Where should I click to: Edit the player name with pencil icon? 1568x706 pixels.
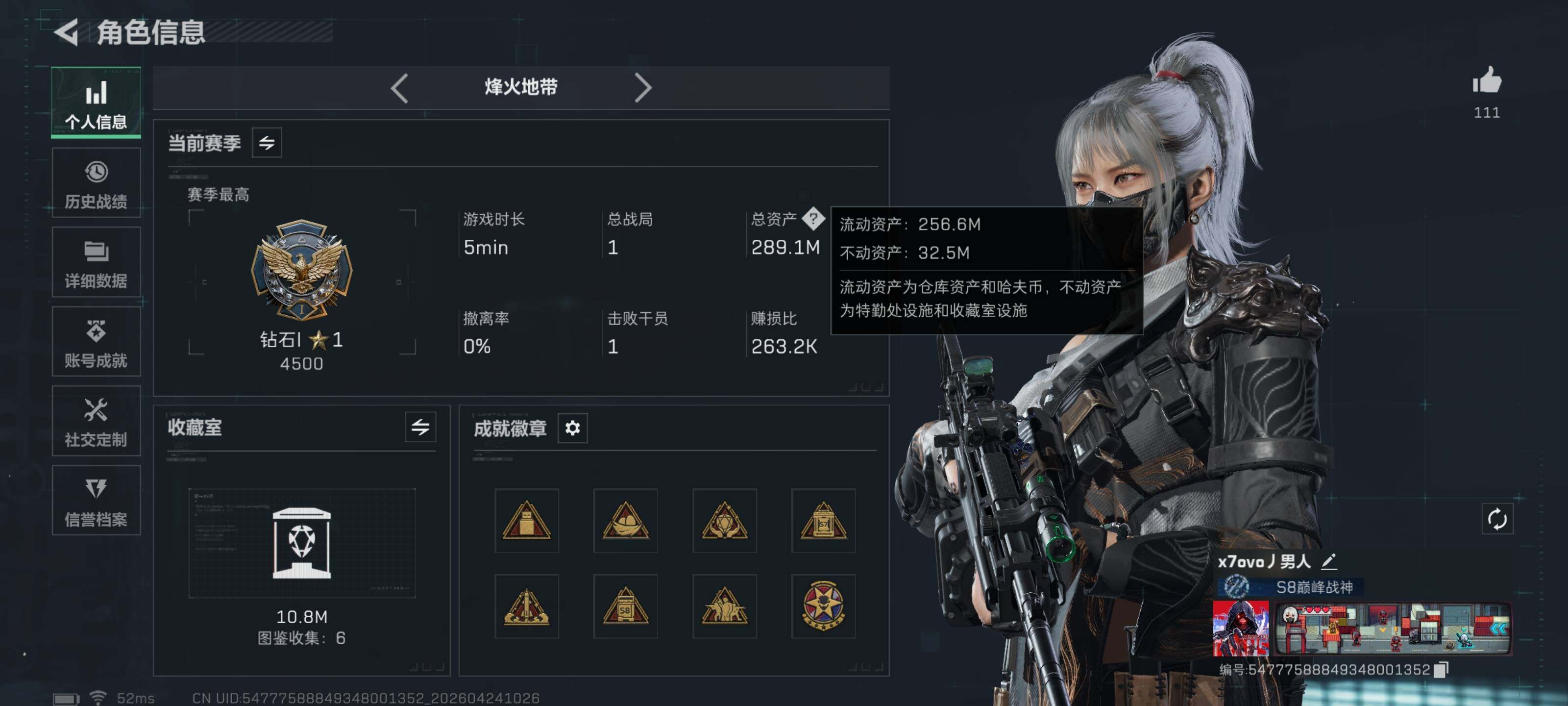tap(1329, 561)
